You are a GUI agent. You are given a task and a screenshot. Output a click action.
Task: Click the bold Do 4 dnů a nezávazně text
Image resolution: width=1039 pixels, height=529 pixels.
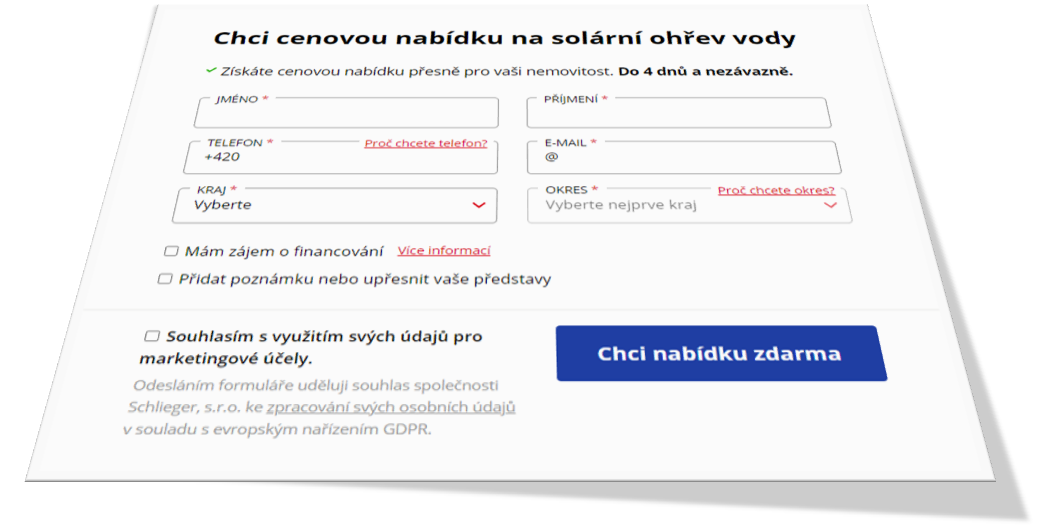[x=705, y=72]
